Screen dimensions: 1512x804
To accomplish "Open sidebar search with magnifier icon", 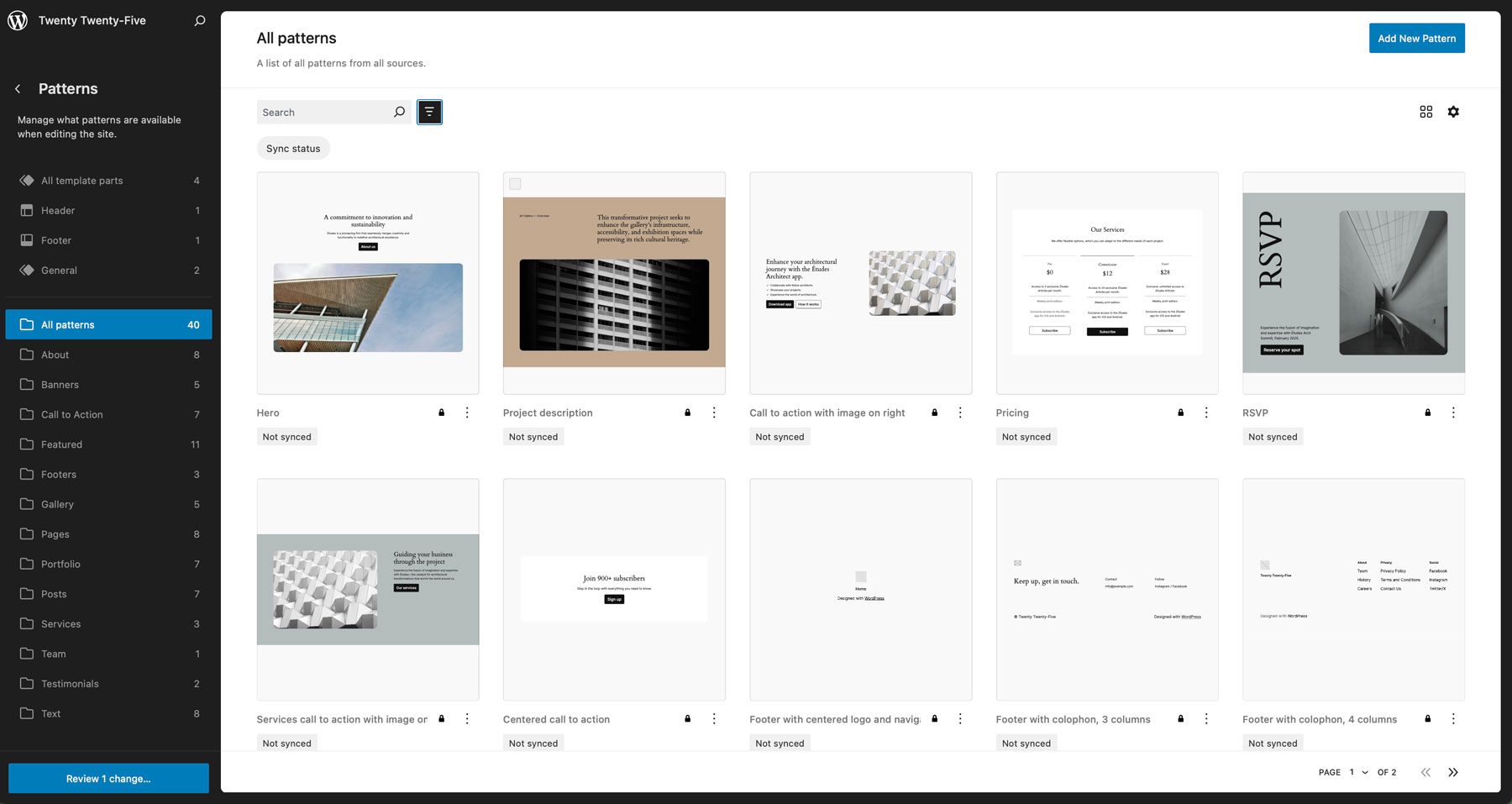I will point(199,20).
